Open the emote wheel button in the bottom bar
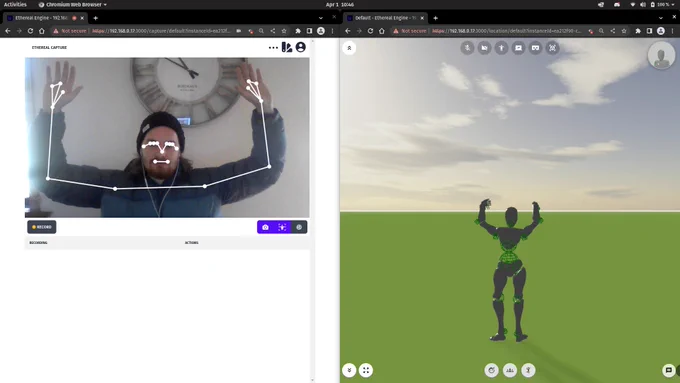Screen dimensions: 680x383 coord(492,370)
